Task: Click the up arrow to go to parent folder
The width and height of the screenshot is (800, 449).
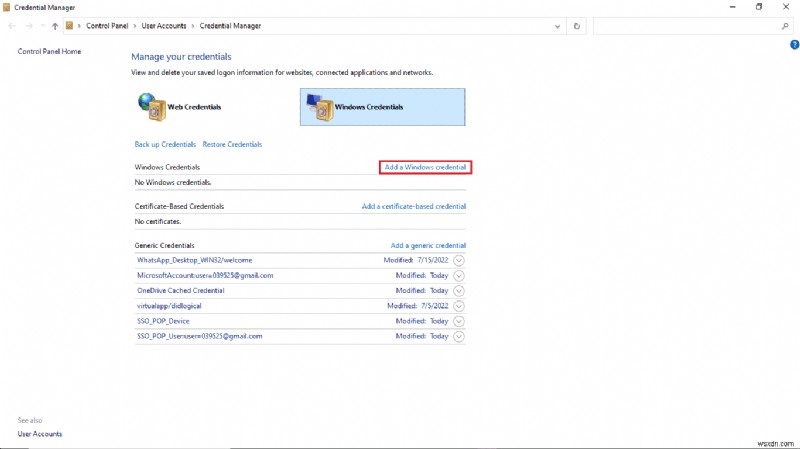Action: point(55,26)
